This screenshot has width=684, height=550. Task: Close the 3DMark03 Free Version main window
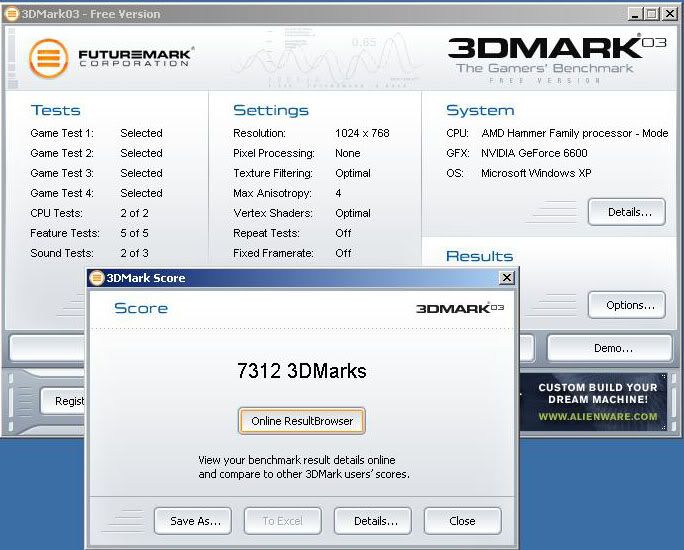pyautogui.click(x=668, y=14)
